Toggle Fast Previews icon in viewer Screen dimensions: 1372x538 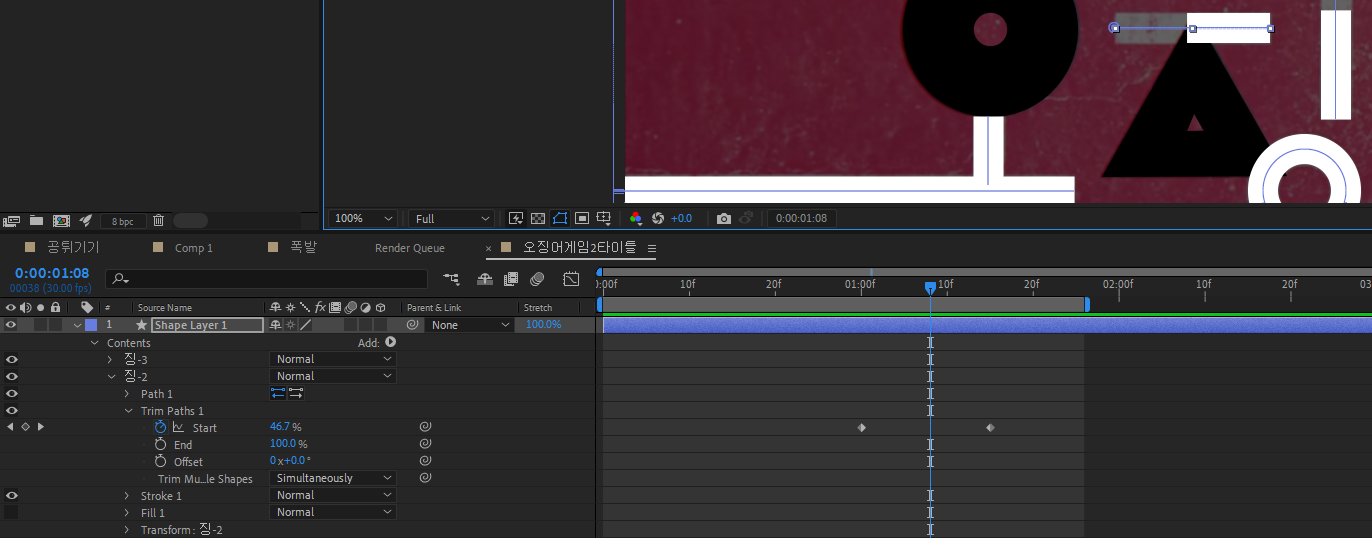[516, 218]
